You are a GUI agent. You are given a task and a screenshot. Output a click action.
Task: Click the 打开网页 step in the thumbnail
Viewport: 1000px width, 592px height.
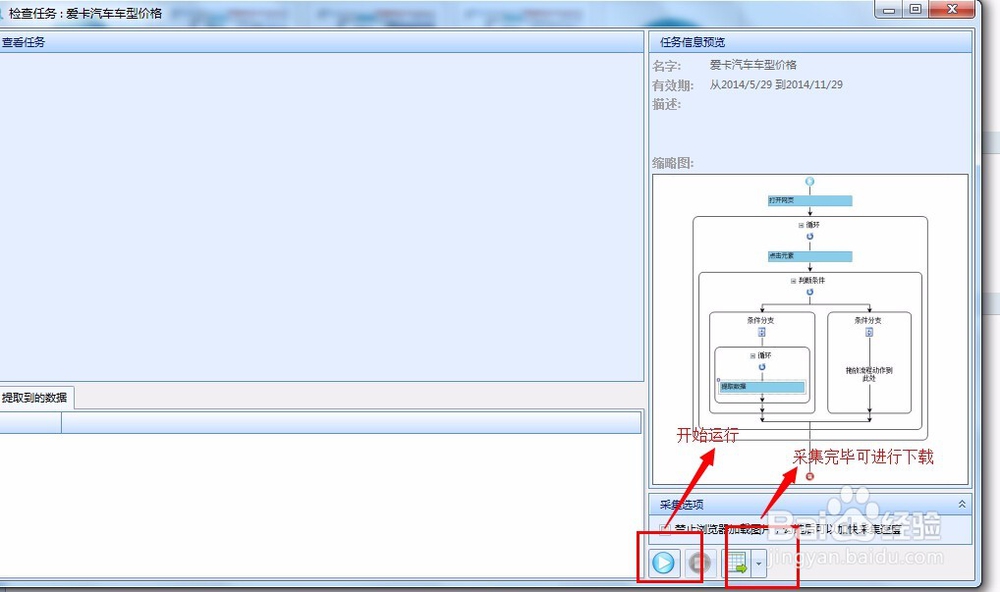click(x=809, y=200)
